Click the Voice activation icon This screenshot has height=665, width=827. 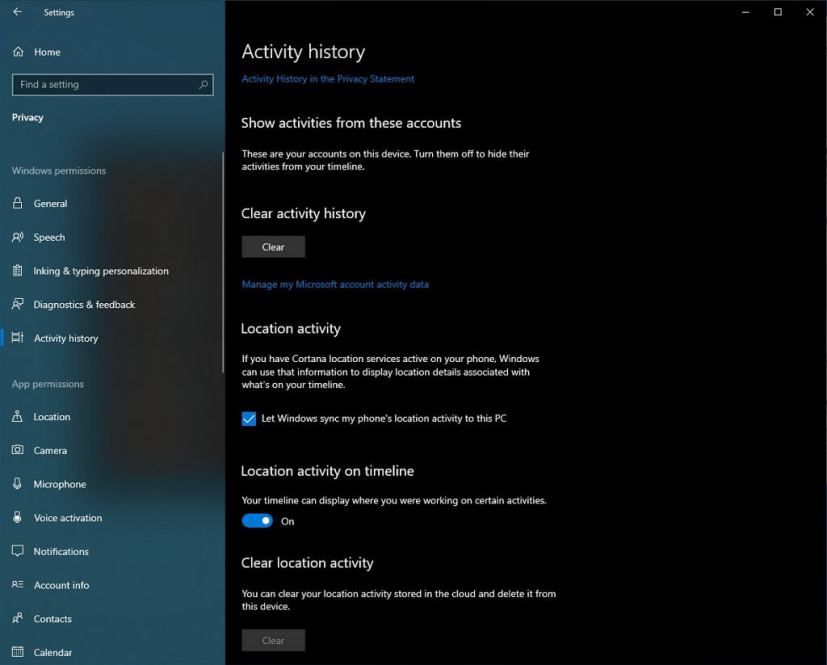point(17,517)
